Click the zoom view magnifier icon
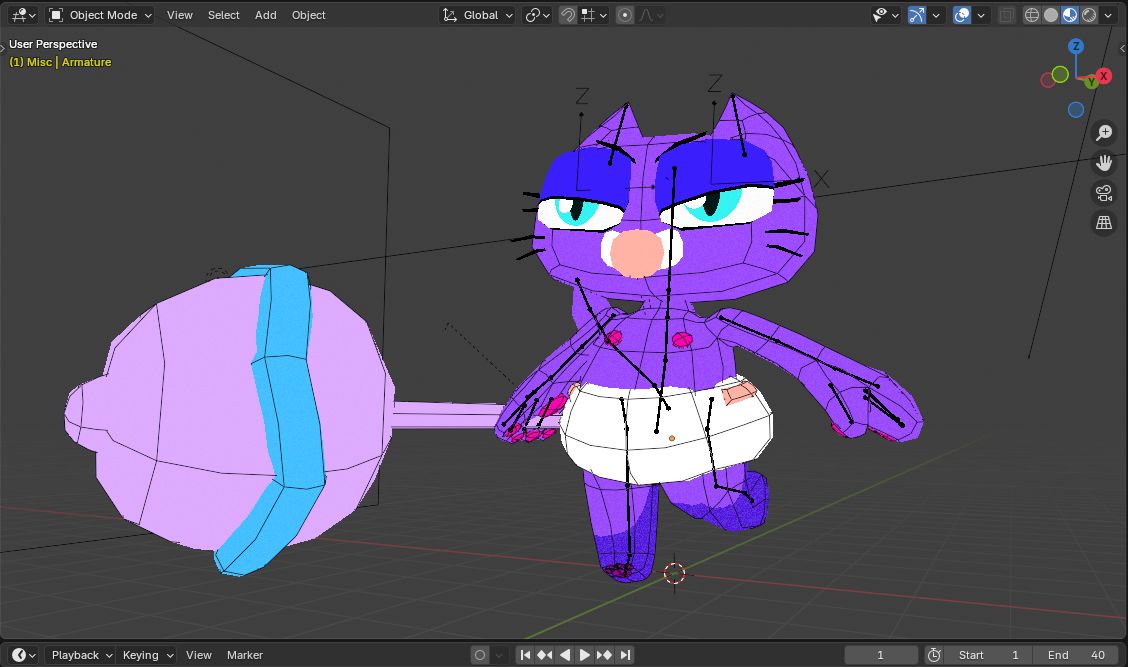1128x667 pixels. [1104, 132]
